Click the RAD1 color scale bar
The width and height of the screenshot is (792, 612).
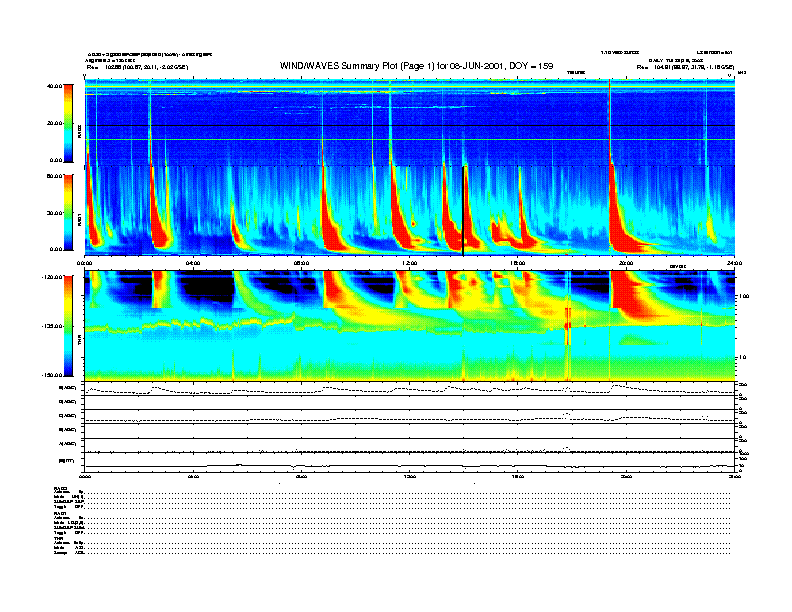point(68,213)
